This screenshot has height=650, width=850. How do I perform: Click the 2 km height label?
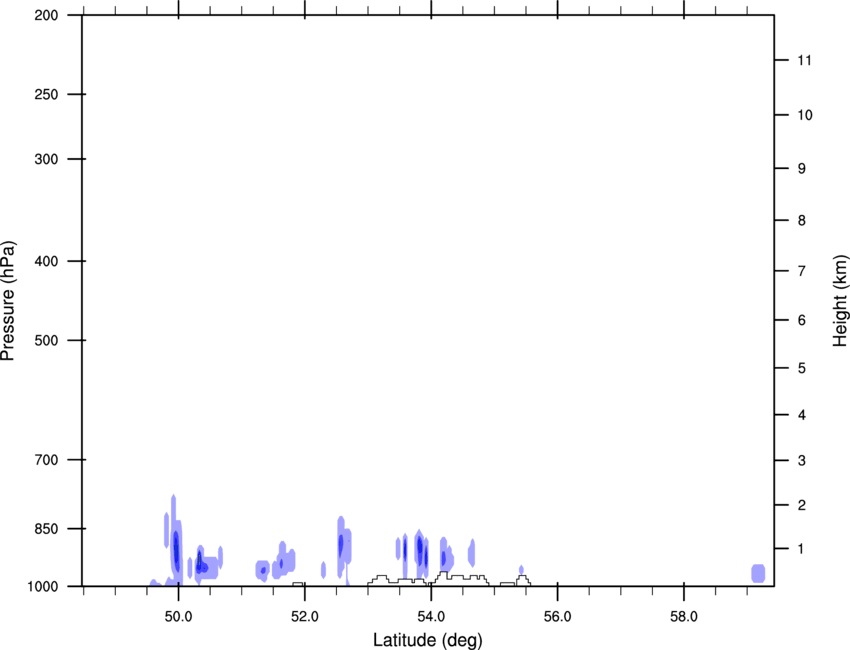[x=802, y=505]
